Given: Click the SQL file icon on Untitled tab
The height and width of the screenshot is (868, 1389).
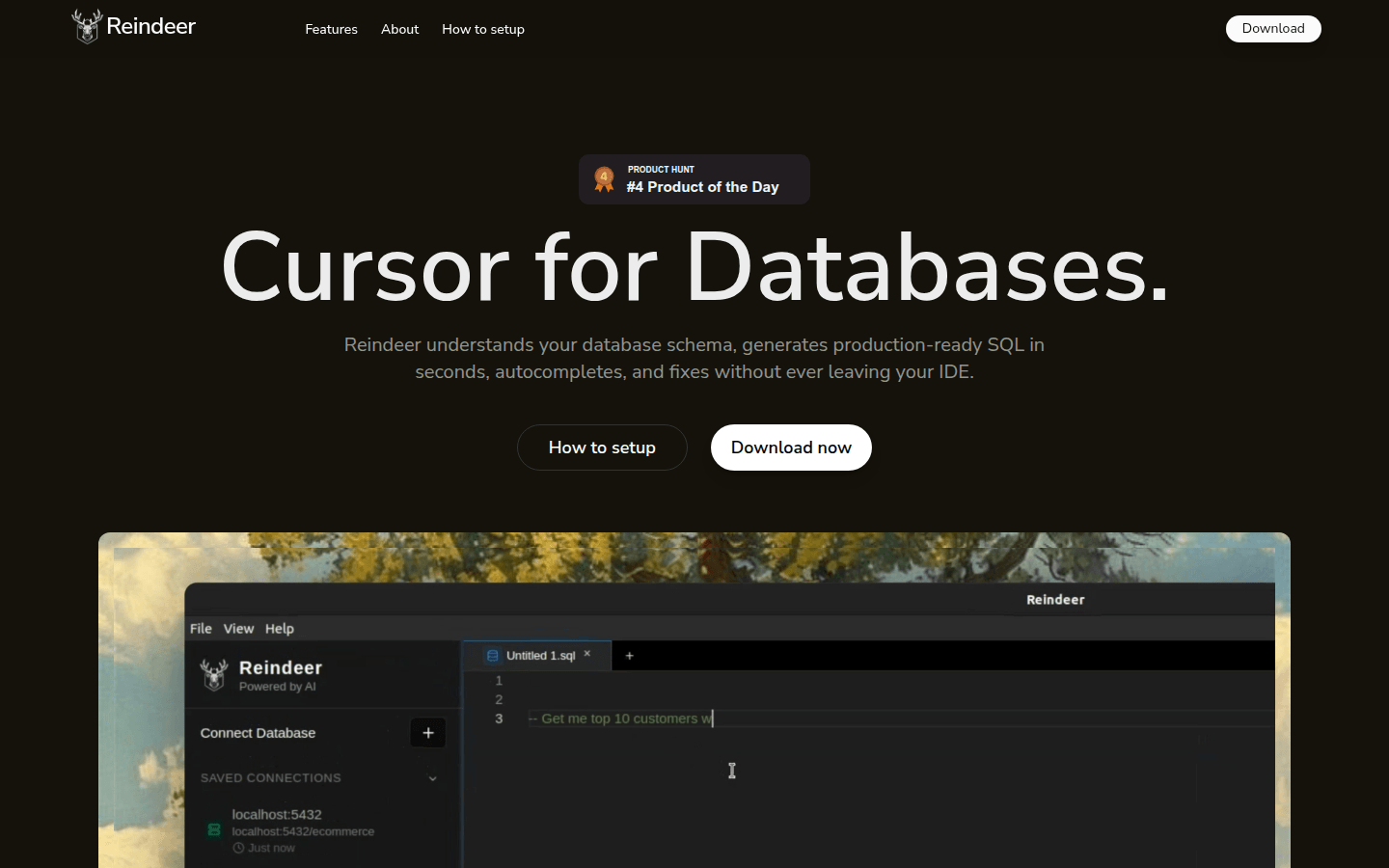Looking at the screenshot, I should (x=493, y=656).
